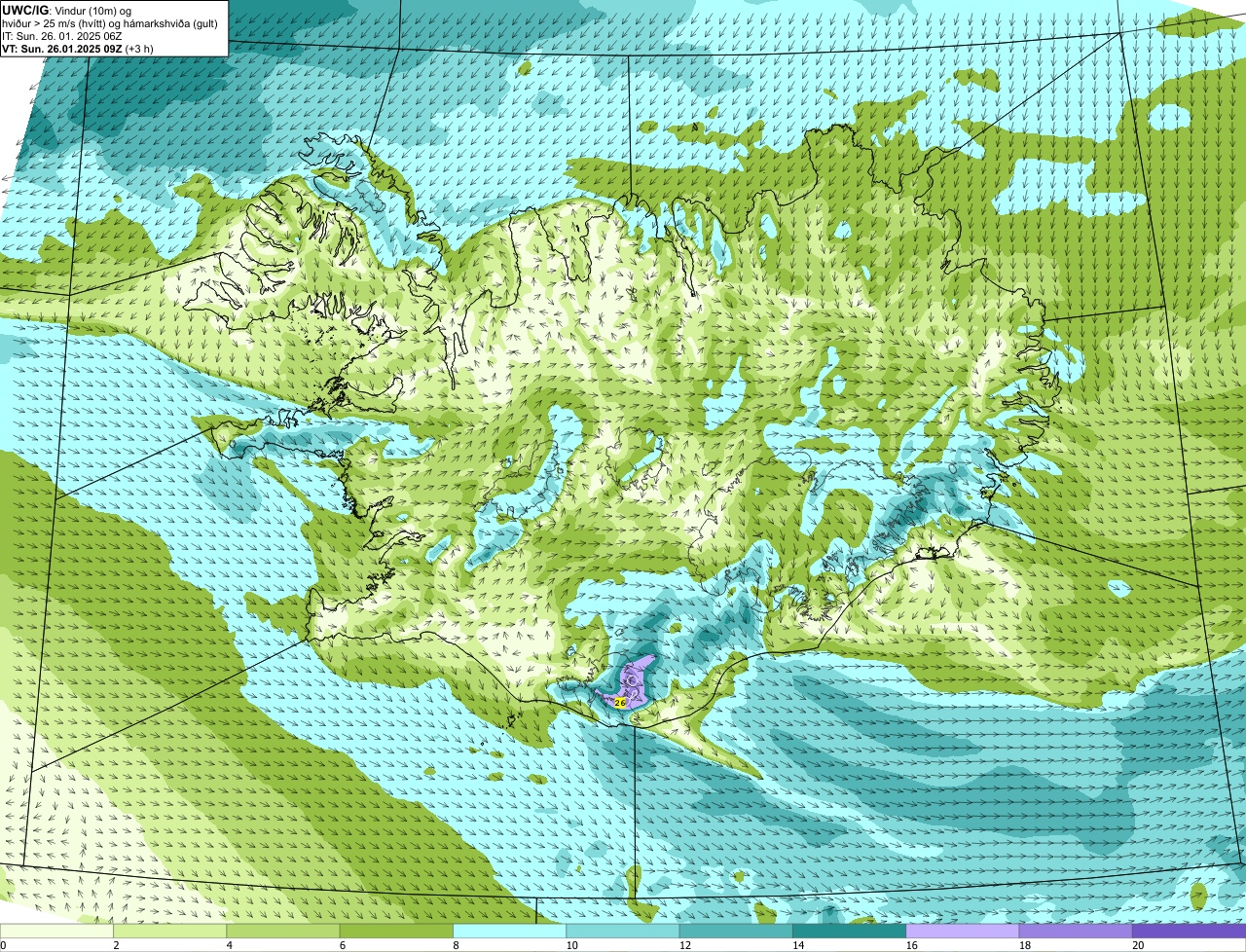The width and height of the screenshot is (1246, 952).
Task: Click the 14–16 m/s dark teal legend band
Action: point(849,931)
